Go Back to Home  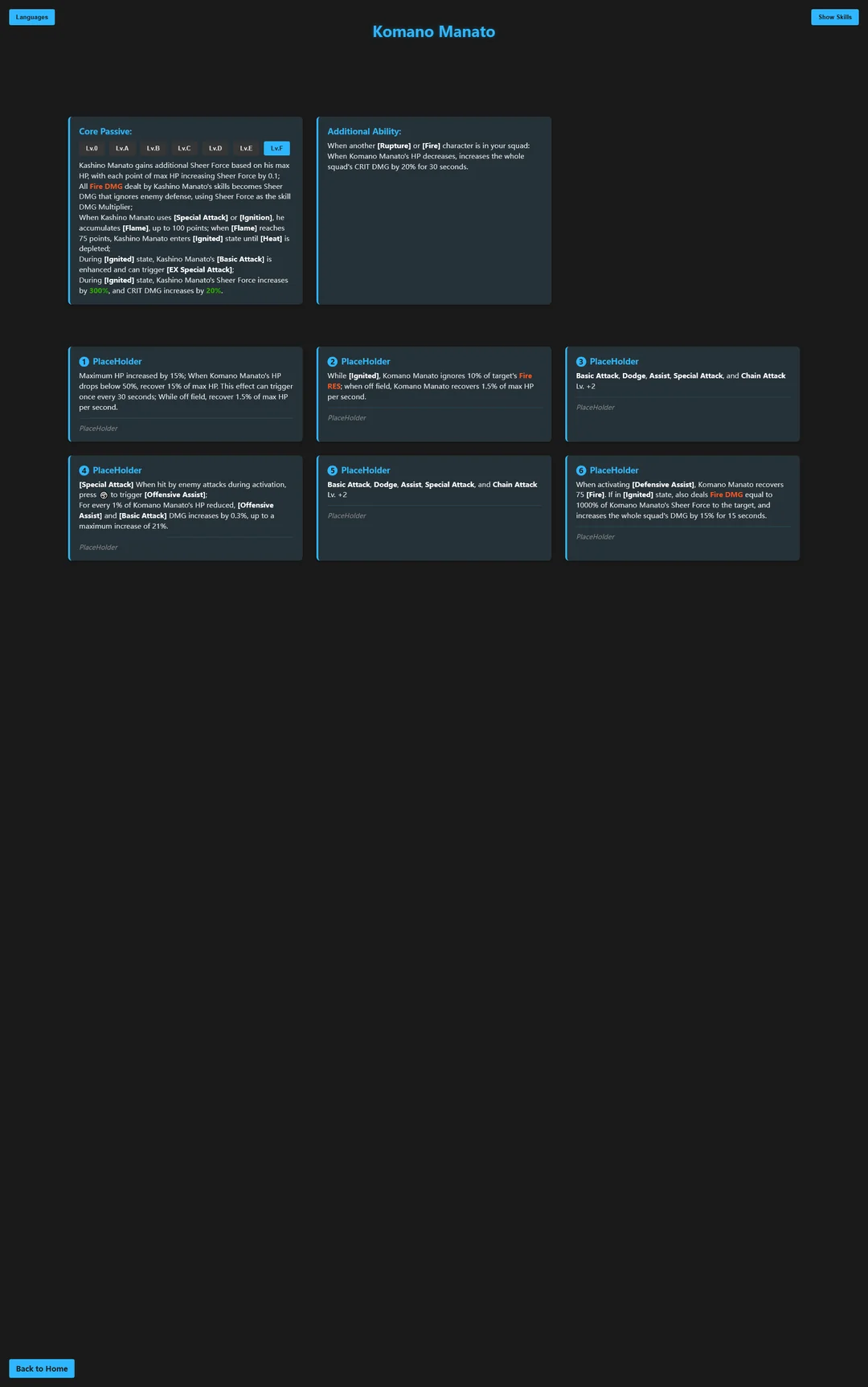[x=42, y=1369]
